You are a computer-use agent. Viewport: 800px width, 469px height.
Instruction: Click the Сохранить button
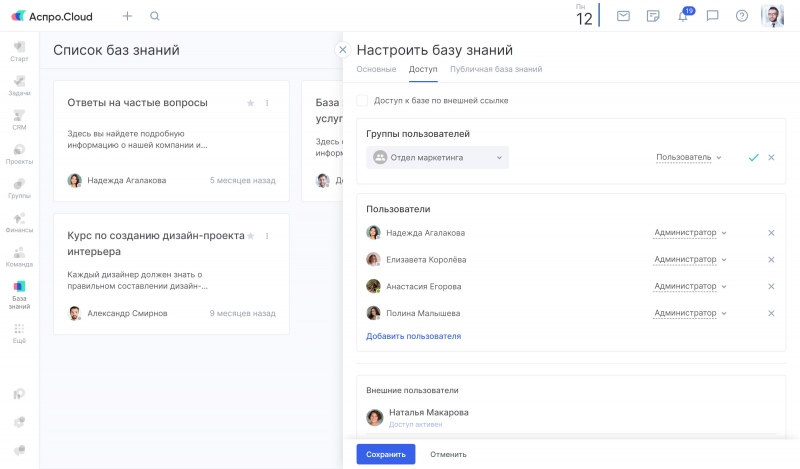385,454
